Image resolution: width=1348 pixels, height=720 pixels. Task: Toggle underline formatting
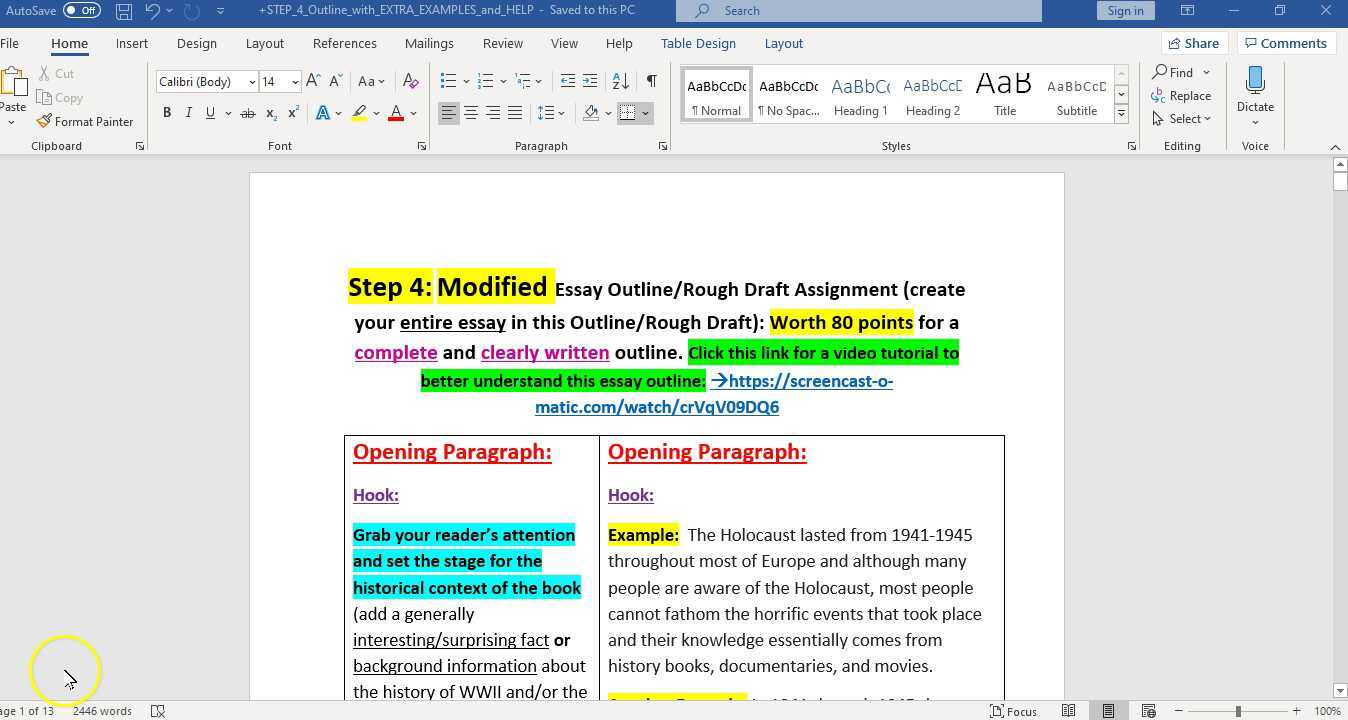pos(209,112)
